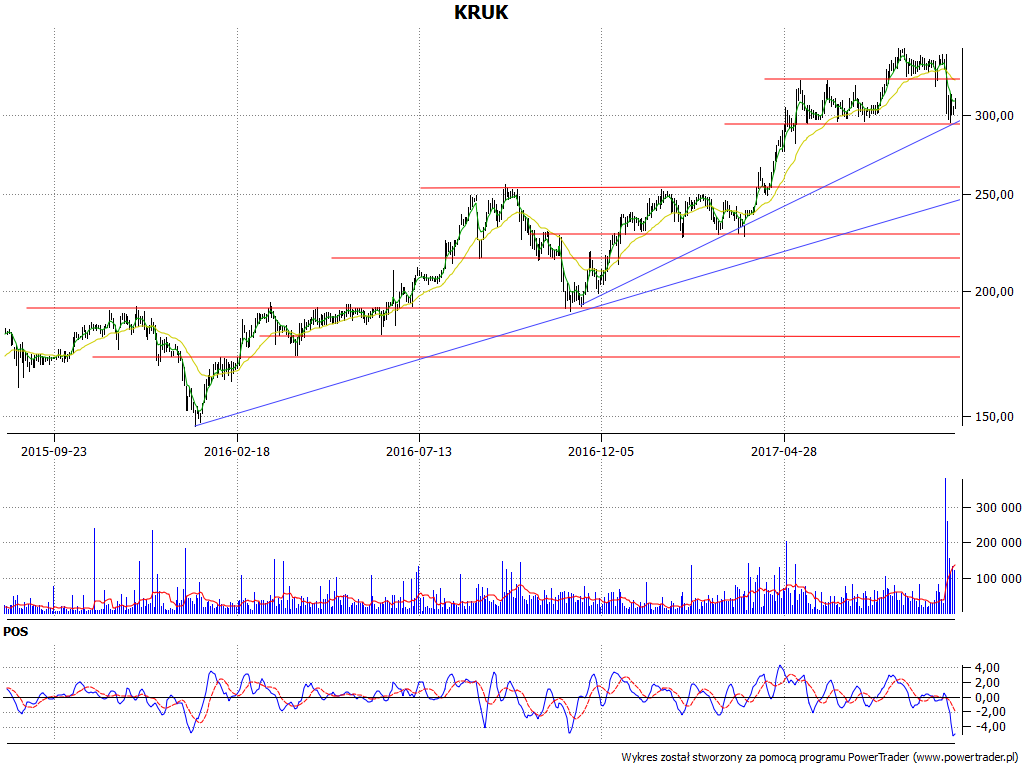Screen dimensions: 1024x768
Task: Select the 2016-12-05 date label
Action: pyautogui.click(x=601, y=451)
